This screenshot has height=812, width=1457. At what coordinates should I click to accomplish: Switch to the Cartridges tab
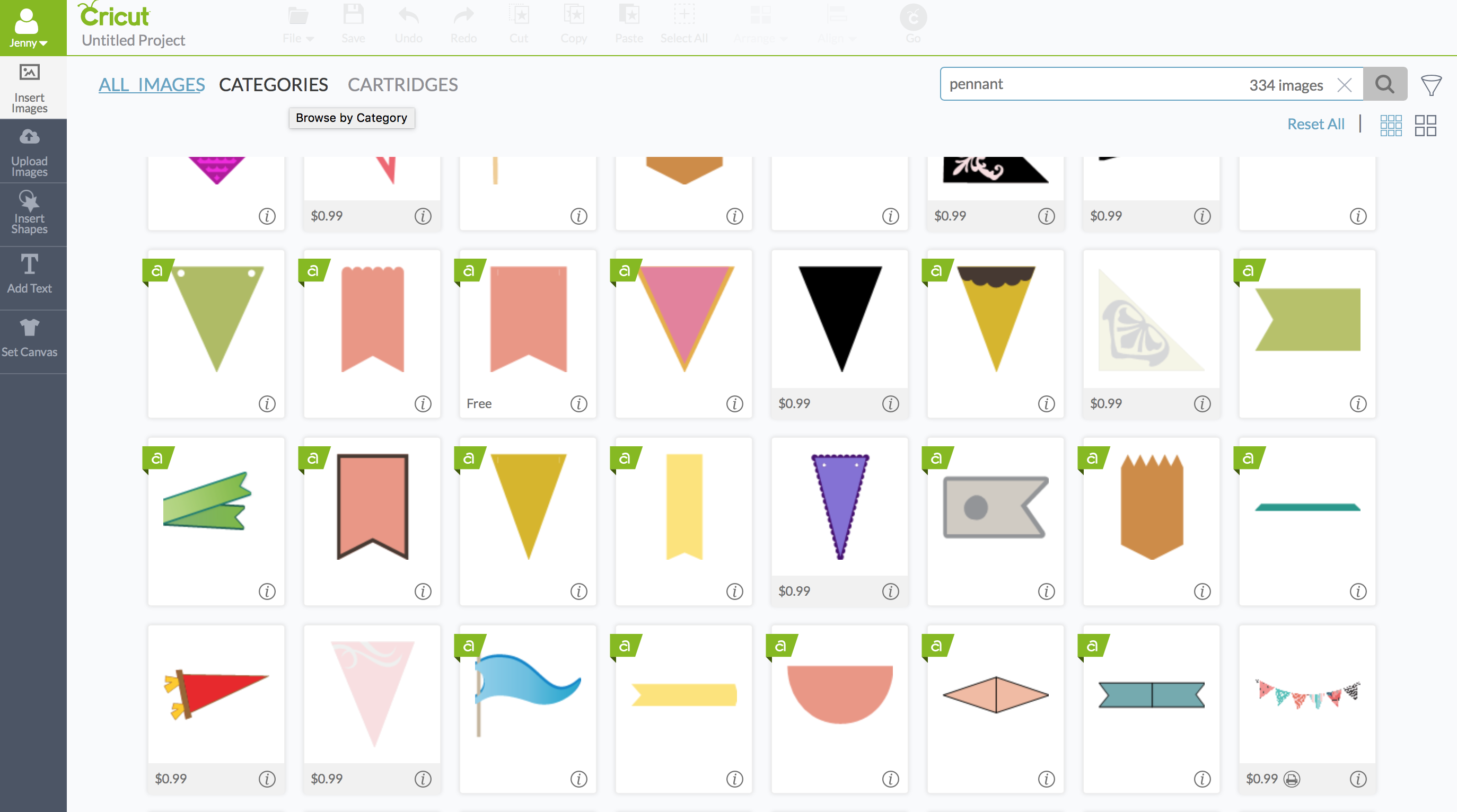(x=402, y=85)
